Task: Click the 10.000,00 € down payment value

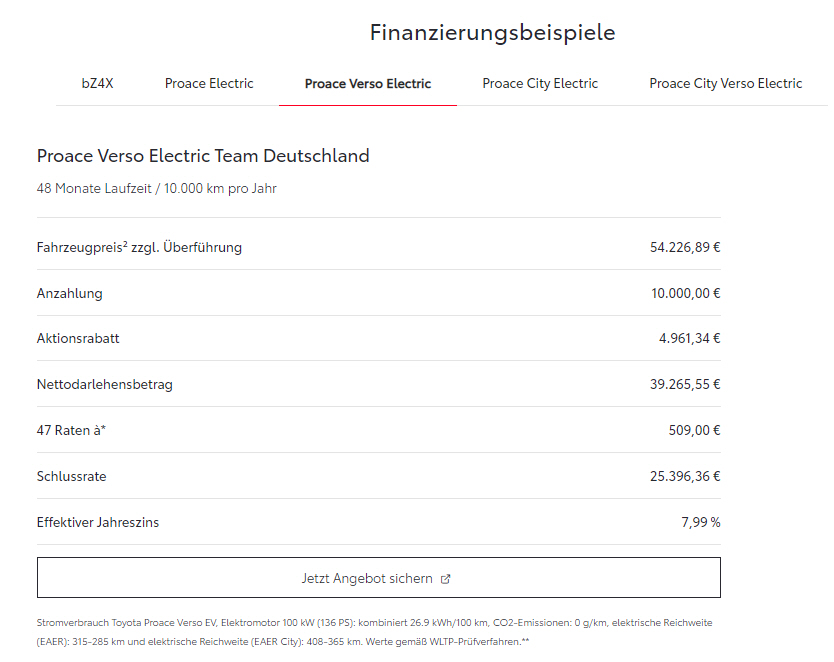Action: tap(685, 293)
